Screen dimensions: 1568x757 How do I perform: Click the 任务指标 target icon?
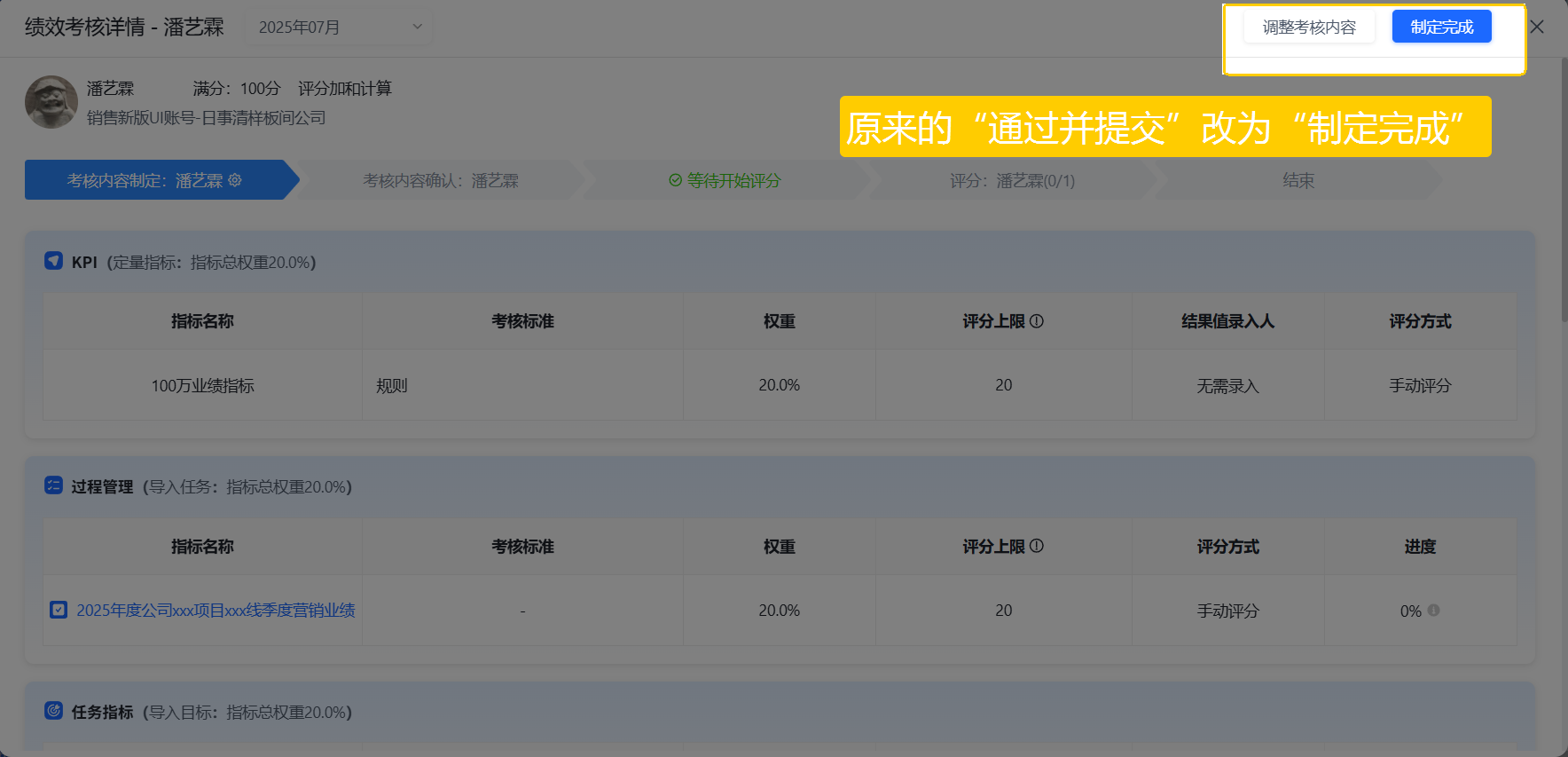point(53,711)
